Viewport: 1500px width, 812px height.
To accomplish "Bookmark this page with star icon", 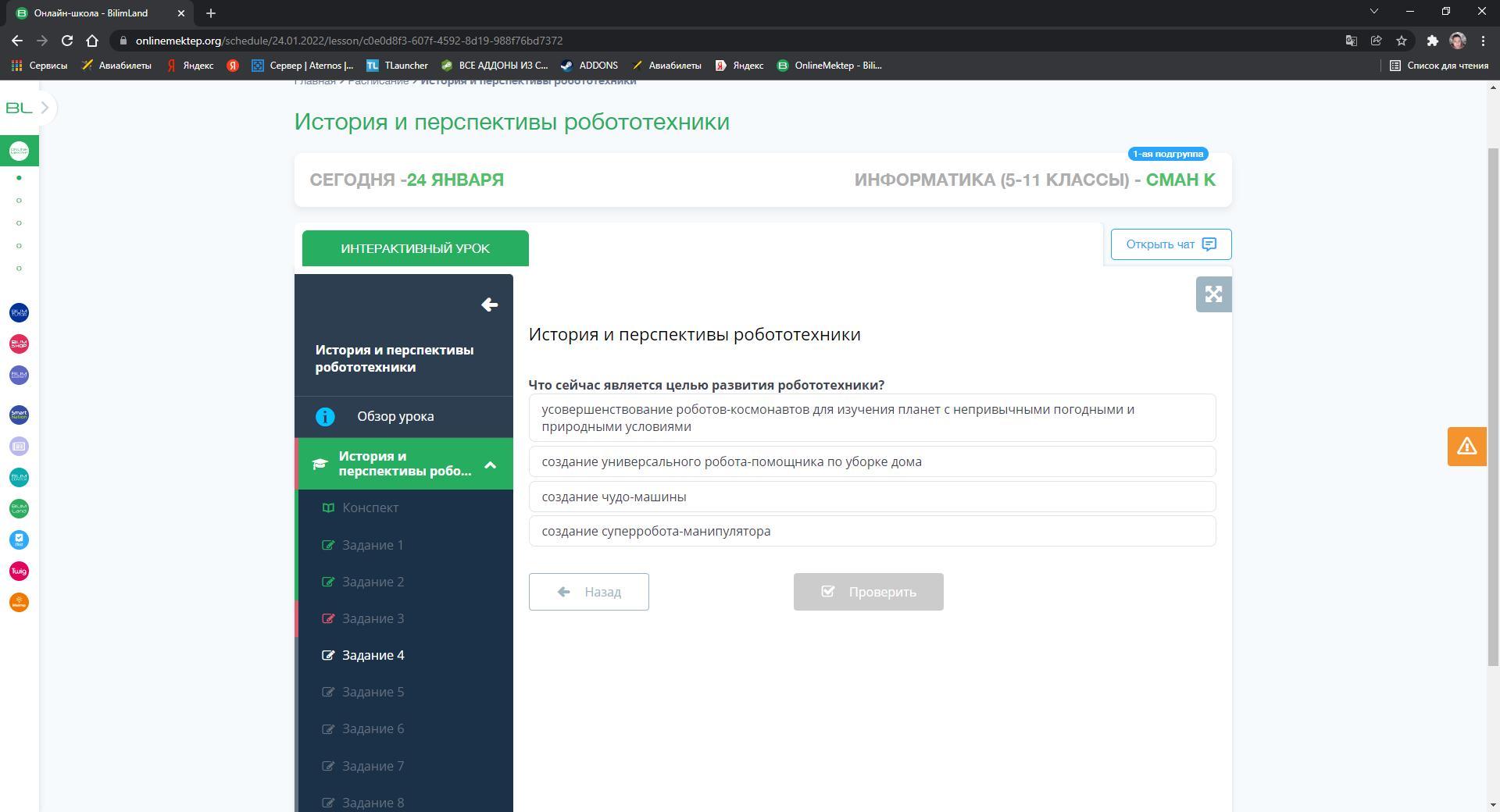I will [1401, 41].
